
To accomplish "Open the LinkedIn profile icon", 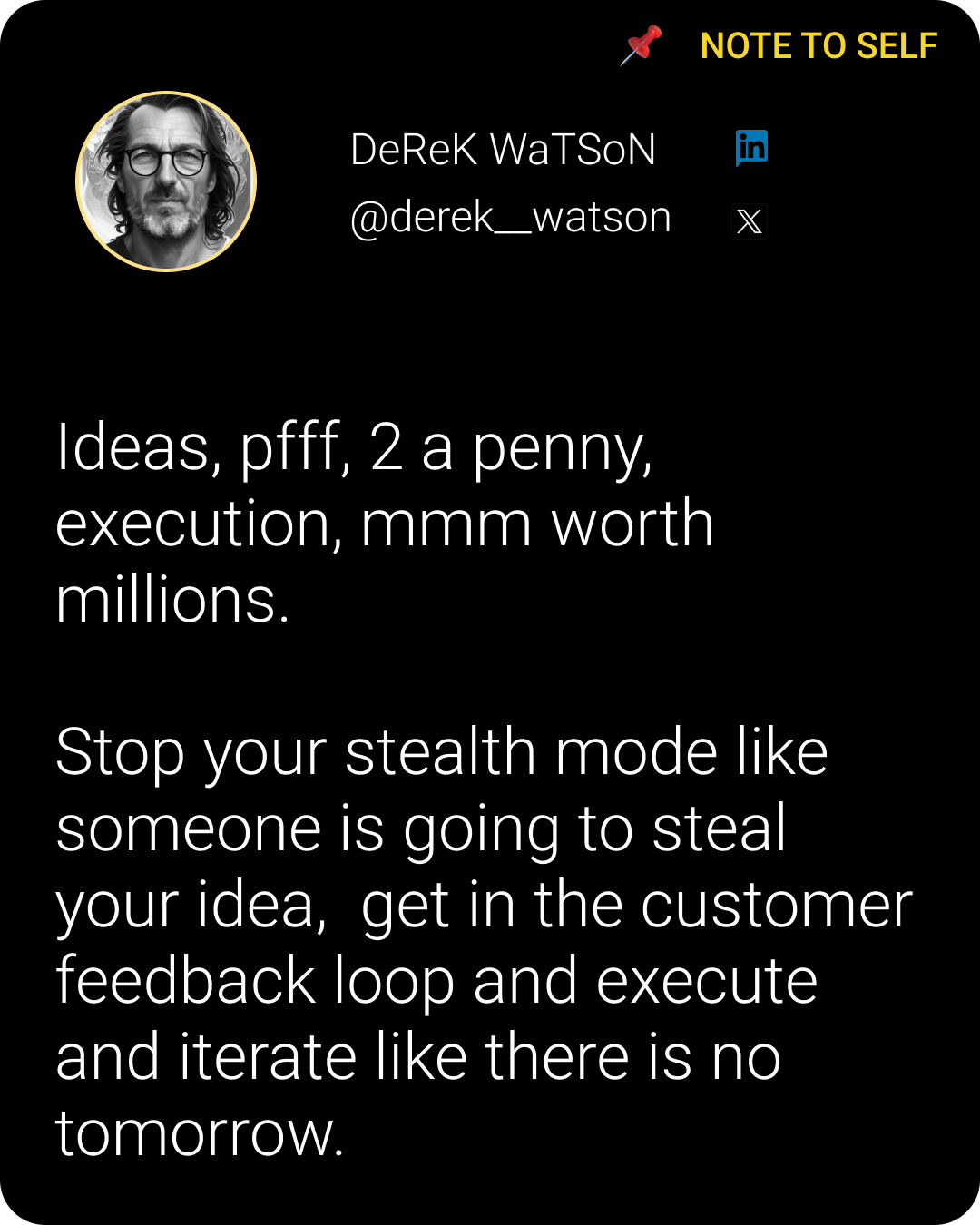I will tap(751, 148).
